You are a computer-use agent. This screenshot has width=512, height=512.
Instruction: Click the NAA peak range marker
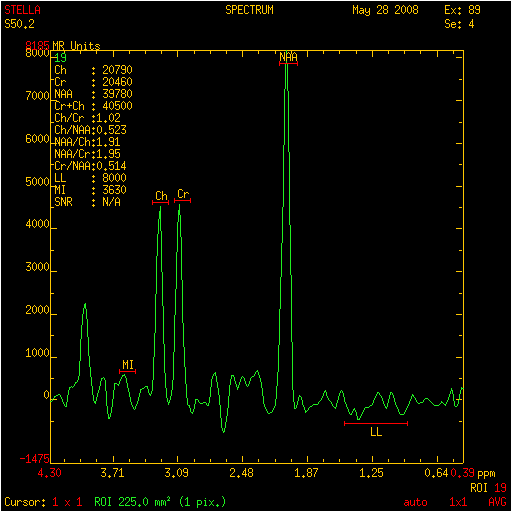point(288,63)
